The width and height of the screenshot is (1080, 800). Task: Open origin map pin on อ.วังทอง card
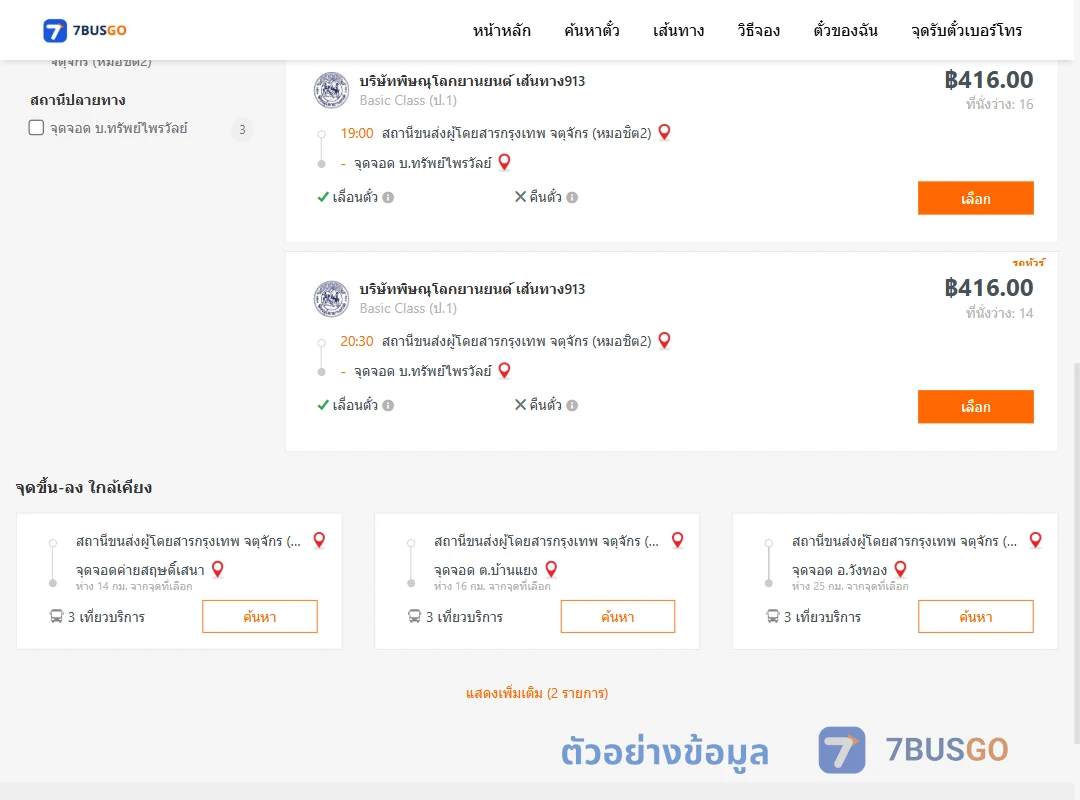point(1035,540)
